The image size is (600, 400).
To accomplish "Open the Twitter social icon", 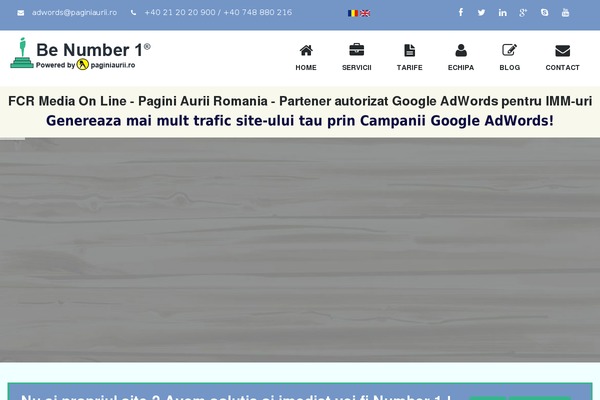I will pyautogui.click(x=481, y=13).
